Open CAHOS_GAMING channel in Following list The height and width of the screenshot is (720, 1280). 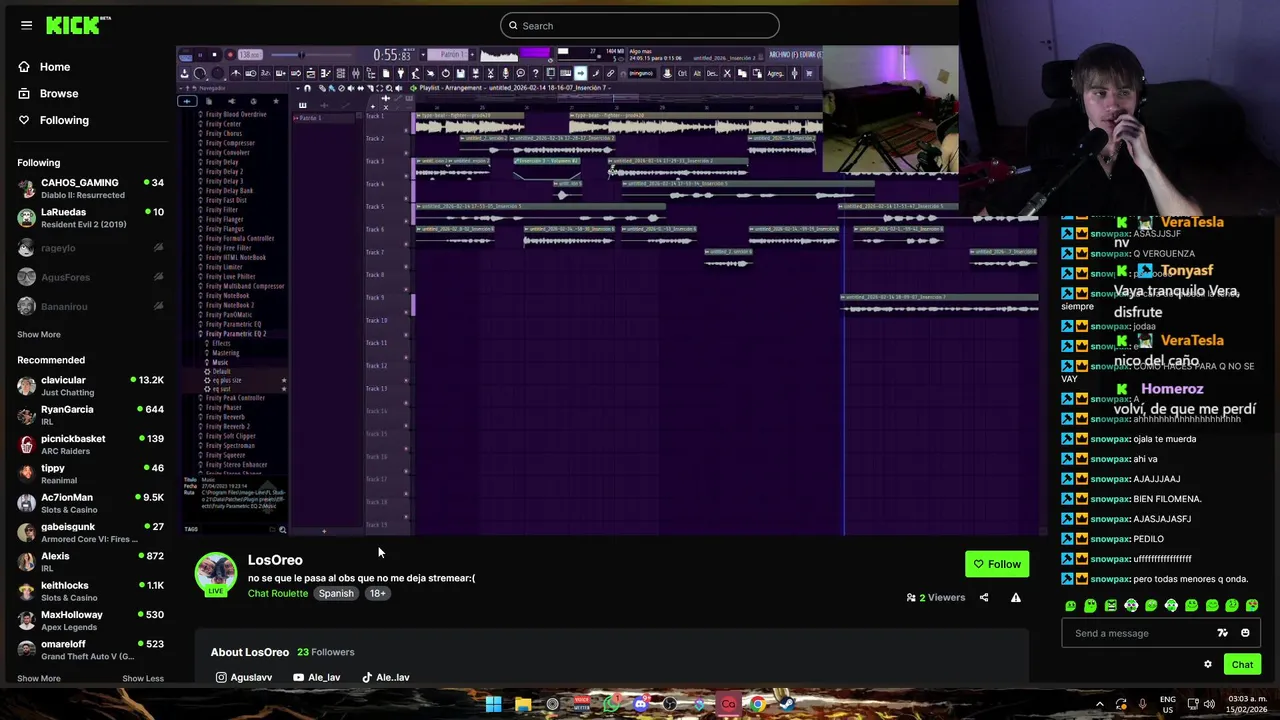click(90, 188)
